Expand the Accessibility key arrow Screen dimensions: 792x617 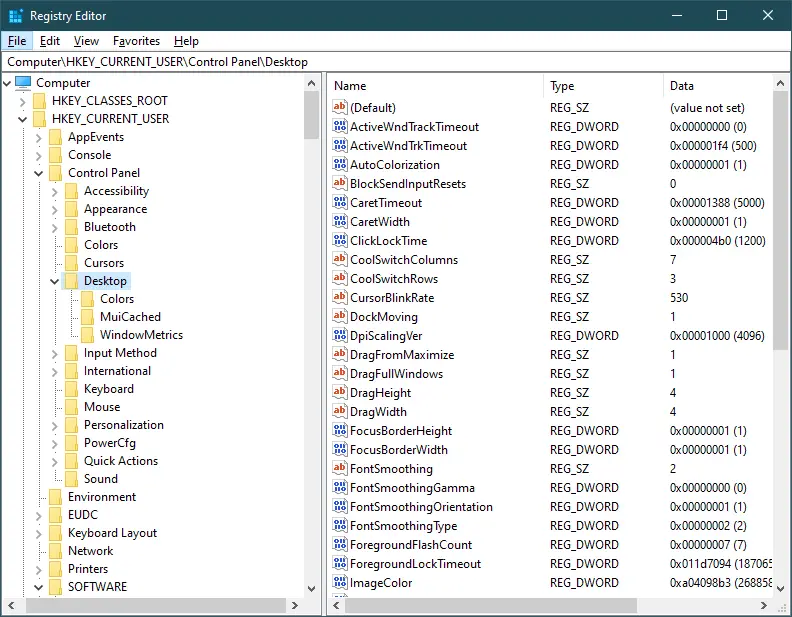coord(55,191)
